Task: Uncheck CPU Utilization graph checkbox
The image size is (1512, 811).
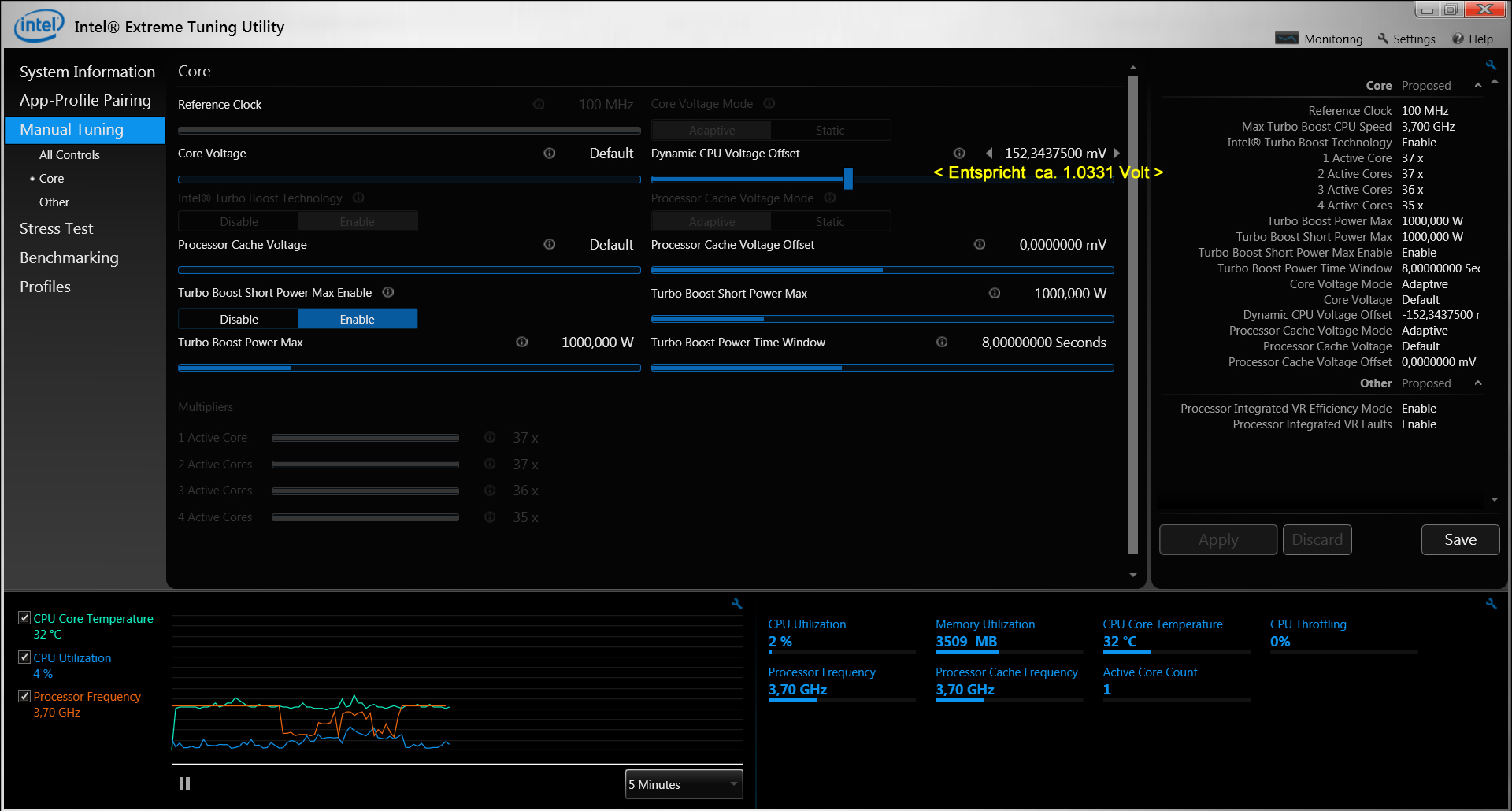Action: pyautogui.click(x=24, y=657)
